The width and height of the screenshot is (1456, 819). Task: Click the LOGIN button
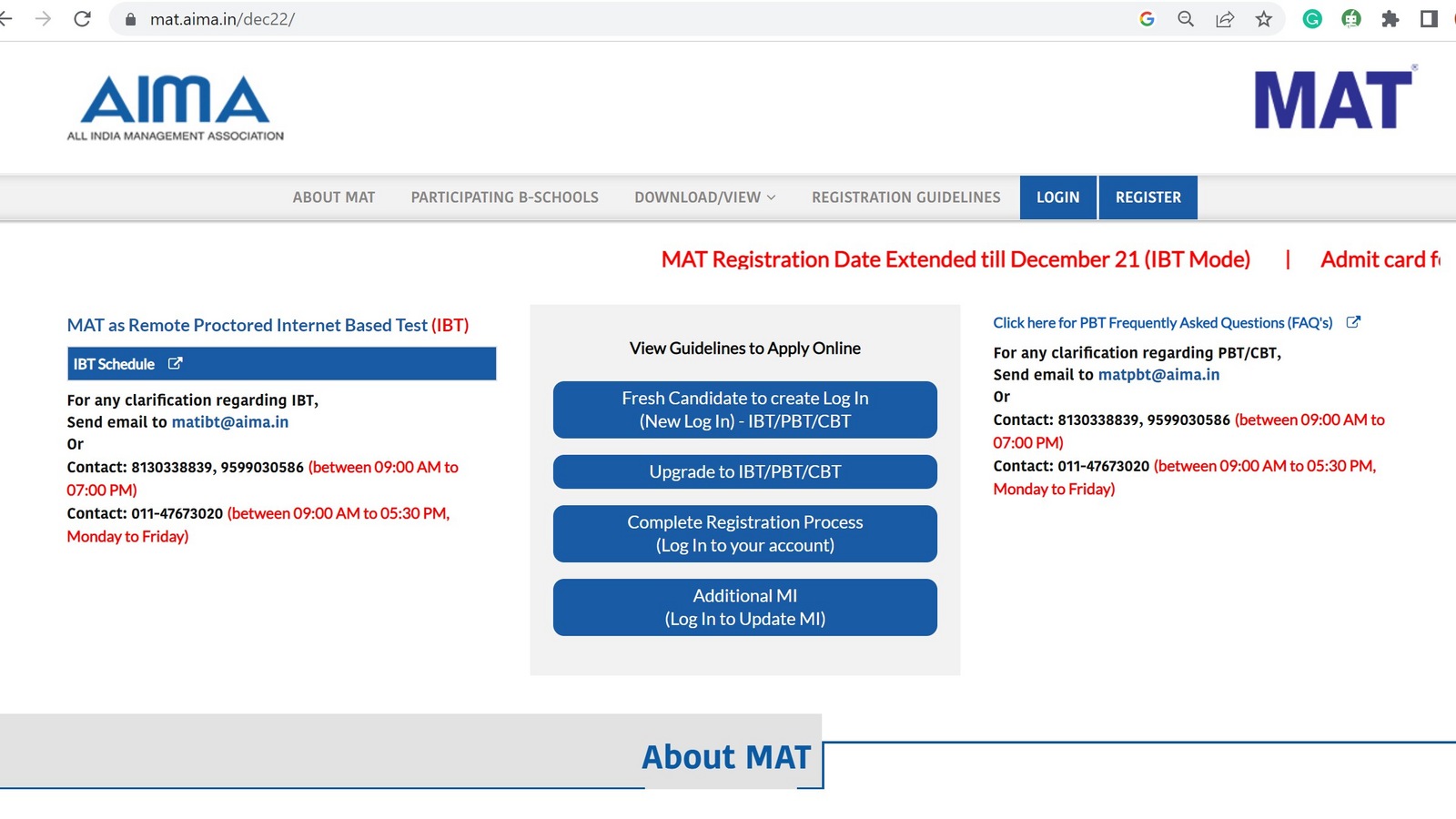tap(1058, 197)
